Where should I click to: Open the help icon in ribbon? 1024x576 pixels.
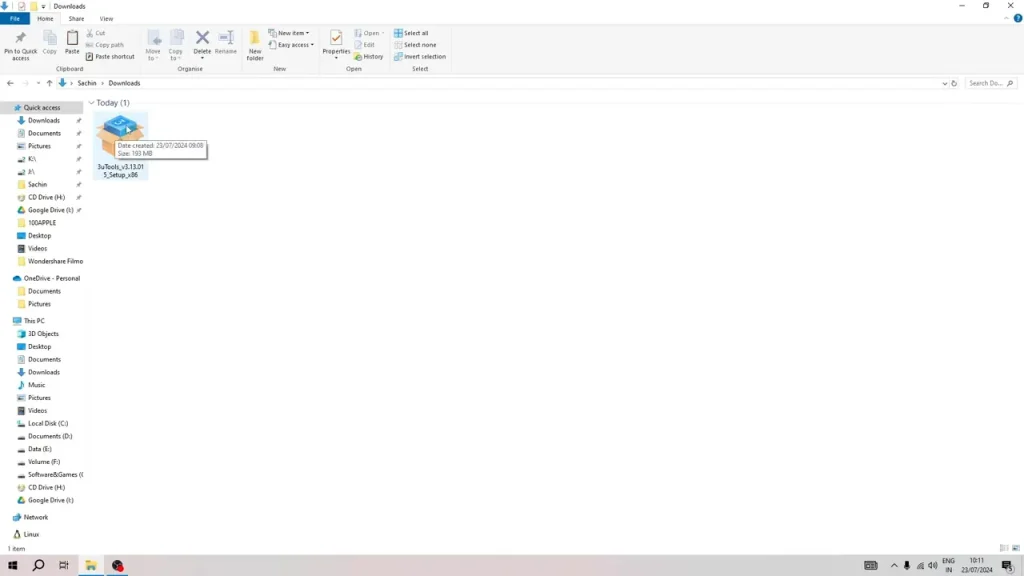click(x=1017, y=18)
